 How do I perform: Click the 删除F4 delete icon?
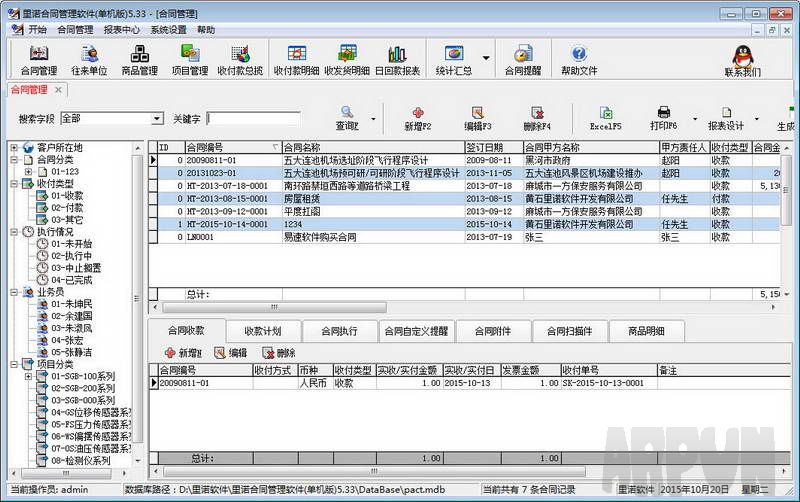[x=536, y=118]
